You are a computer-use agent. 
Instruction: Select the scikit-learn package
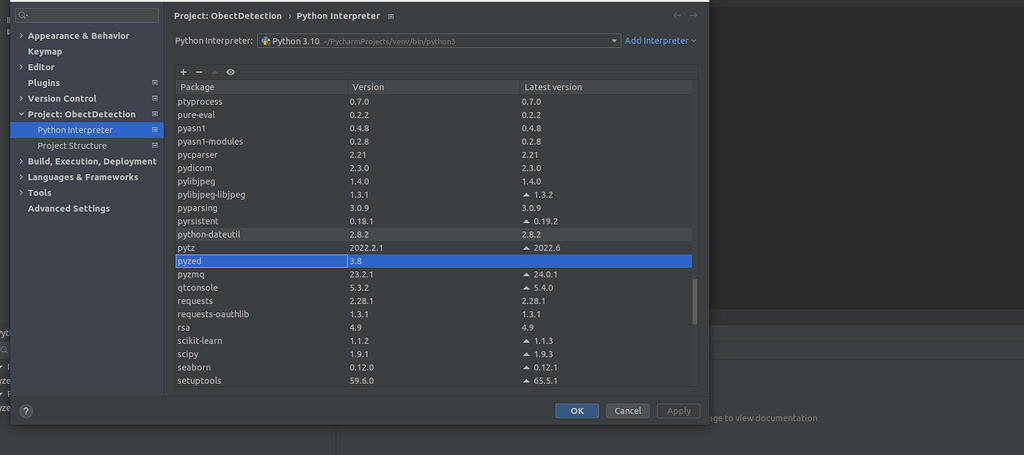[434, 341]
